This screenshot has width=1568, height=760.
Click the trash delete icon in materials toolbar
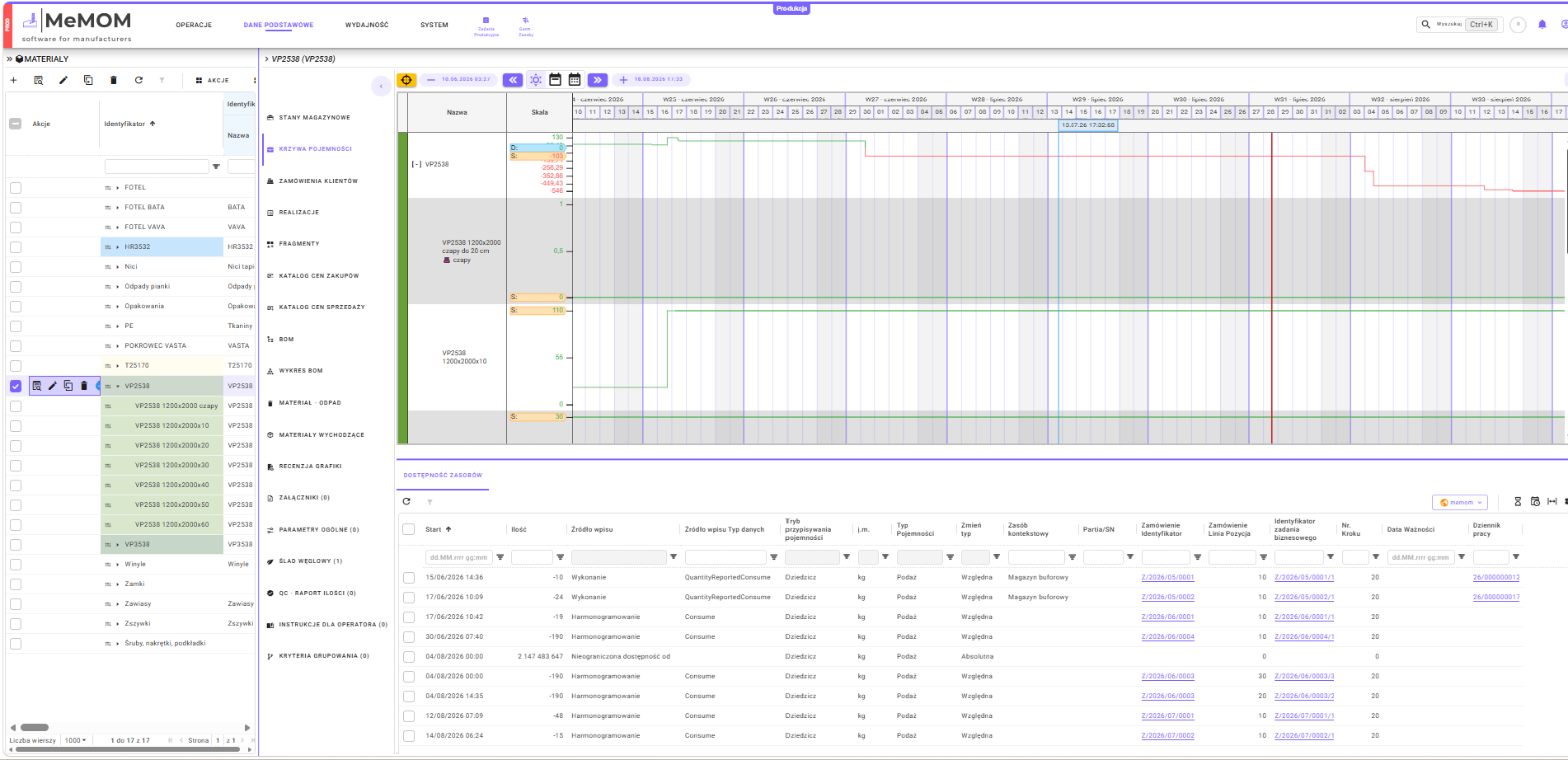click(x=114, y=80)
